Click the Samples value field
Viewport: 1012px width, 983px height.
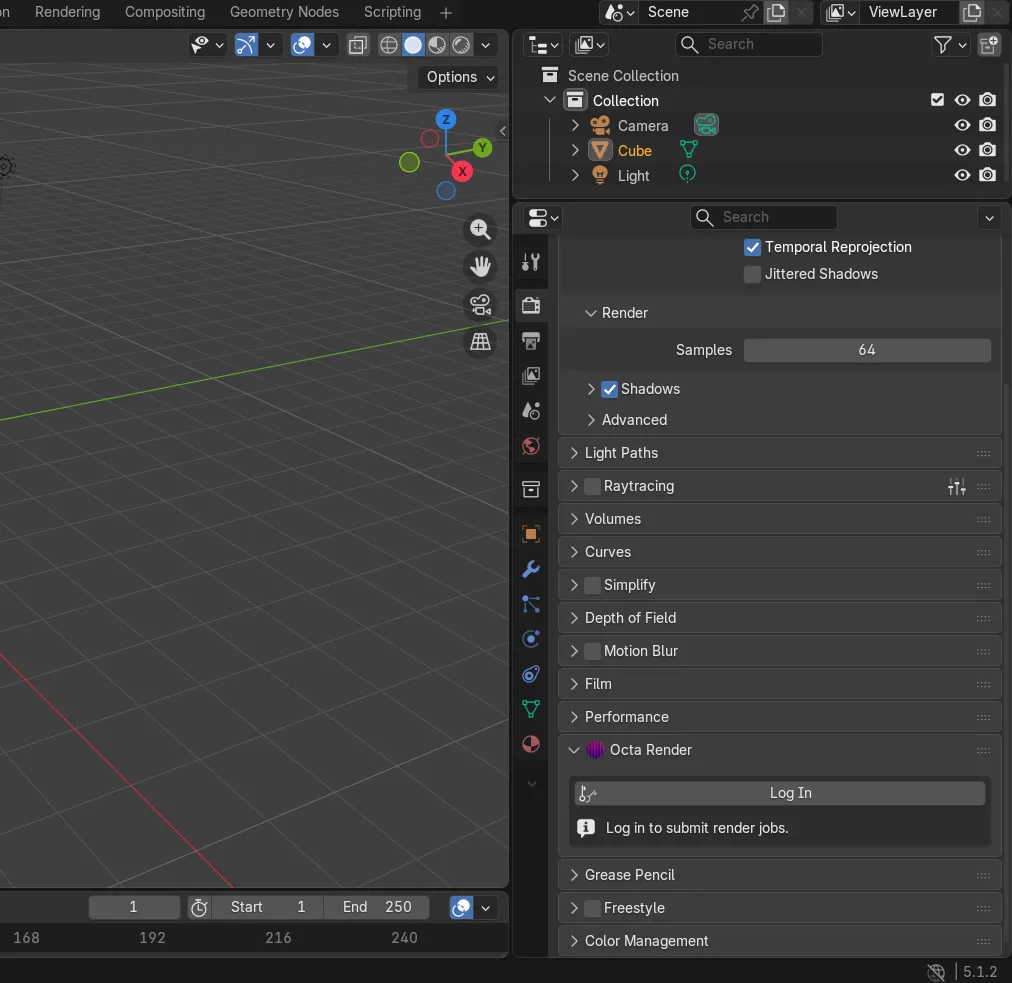(867, 350)
